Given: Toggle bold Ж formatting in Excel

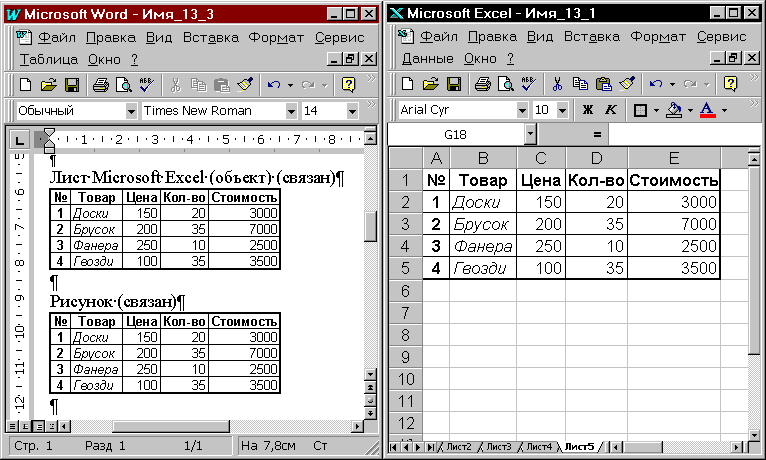Looking at the screenshot, I should pyautogui.click(x=588, y=109).
